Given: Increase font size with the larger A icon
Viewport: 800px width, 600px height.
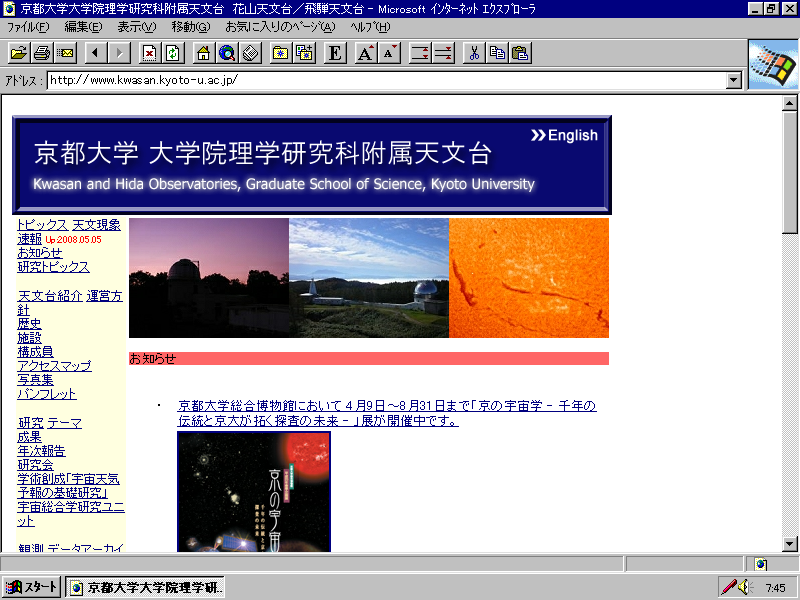Looking at the screenshot, I should (365, 53).
